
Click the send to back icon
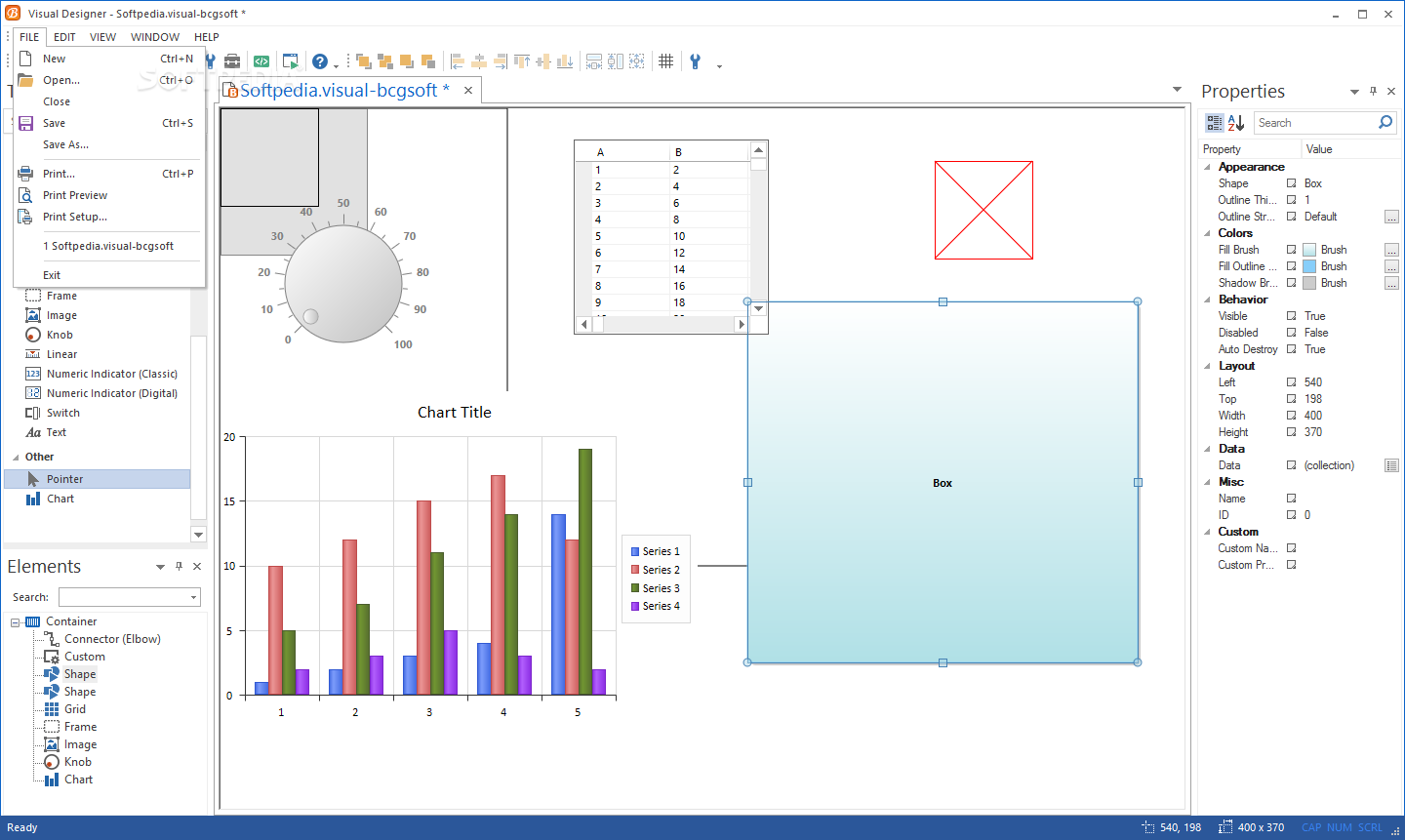point(385,61)
